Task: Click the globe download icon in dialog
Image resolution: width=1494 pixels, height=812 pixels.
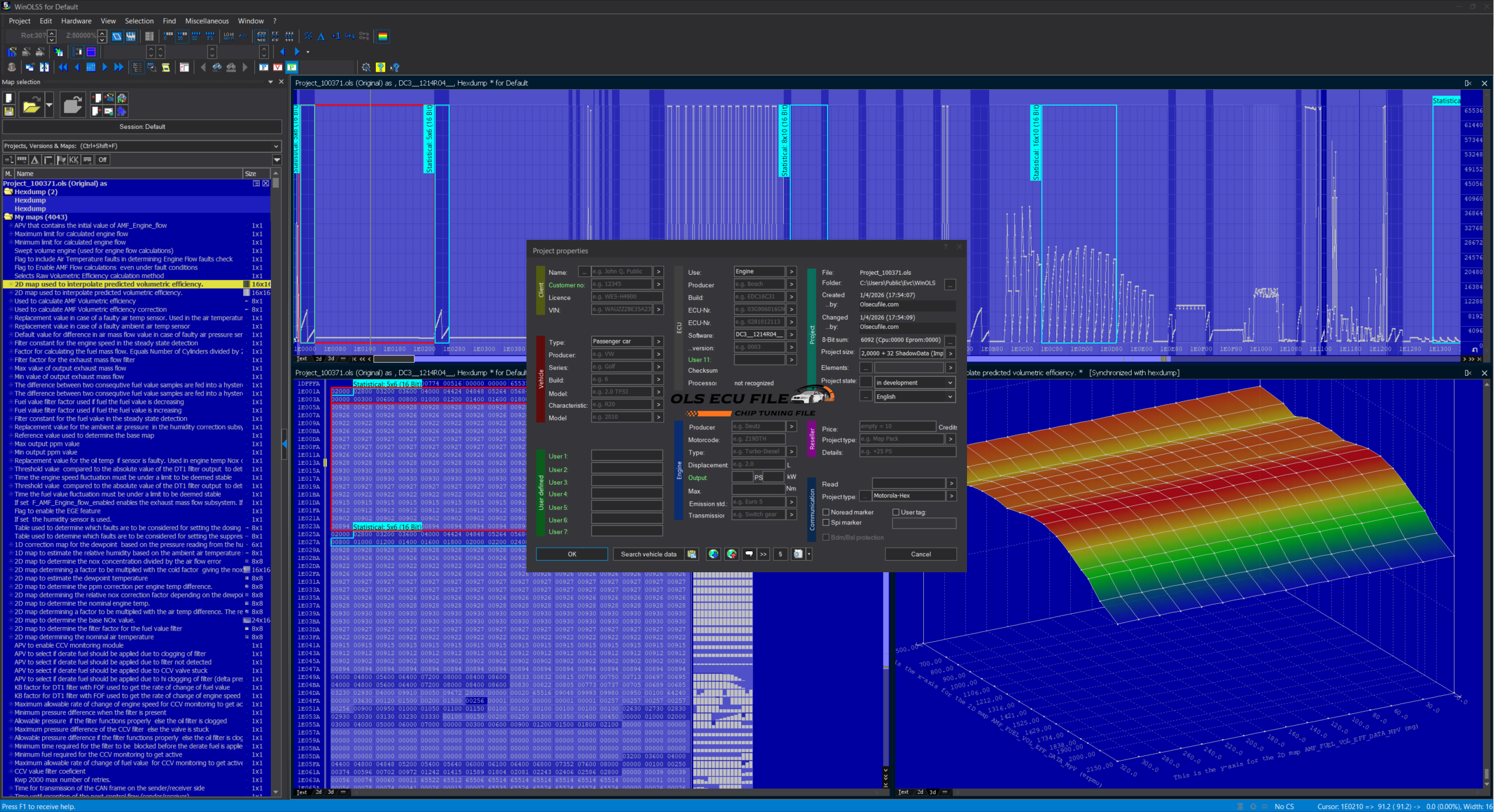Action: 713,554
